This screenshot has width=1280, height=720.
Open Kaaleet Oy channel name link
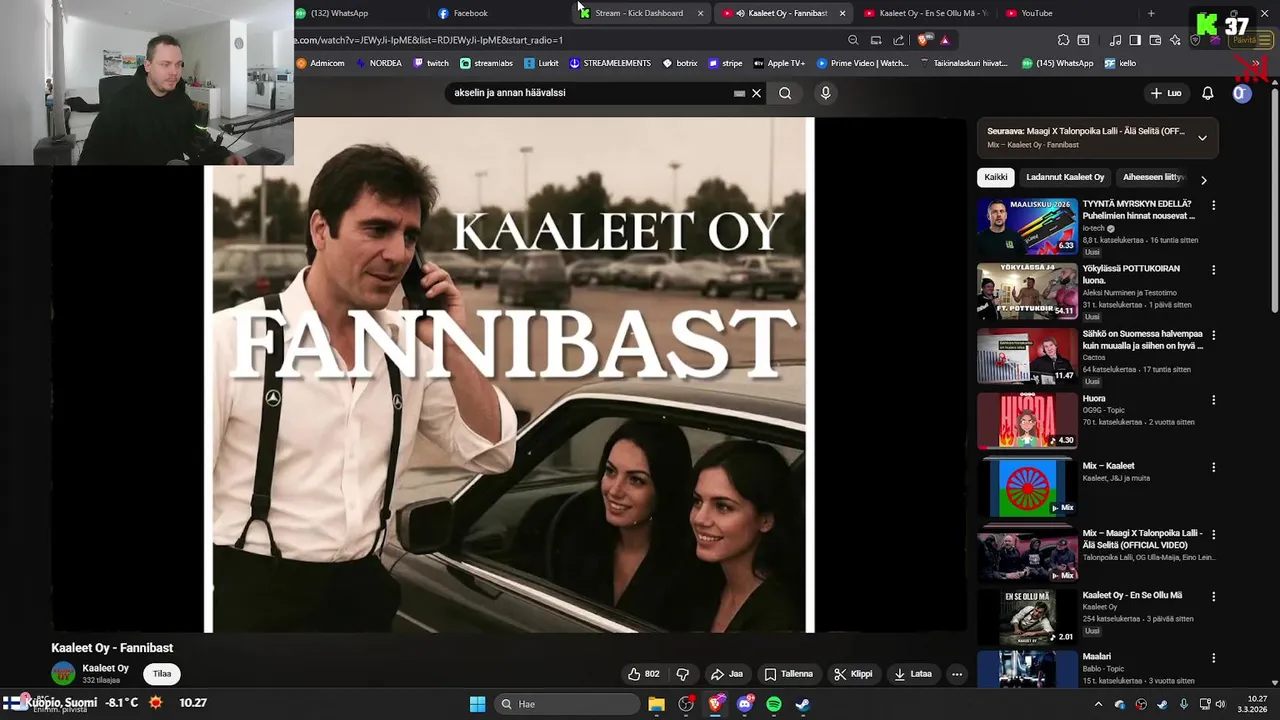tap(105, 668)
